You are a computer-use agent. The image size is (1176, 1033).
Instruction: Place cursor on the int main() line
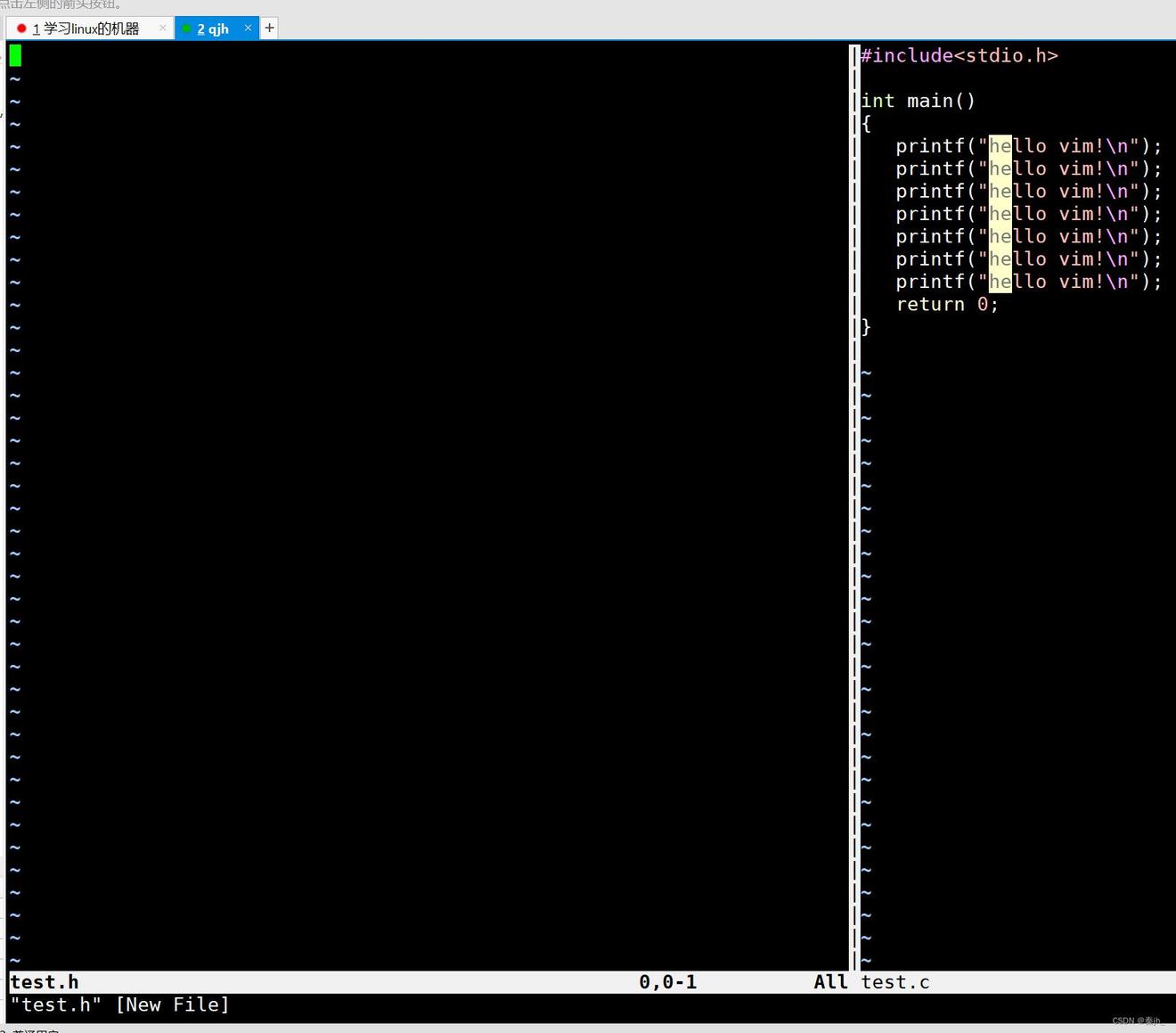click(x=918, y=102)
